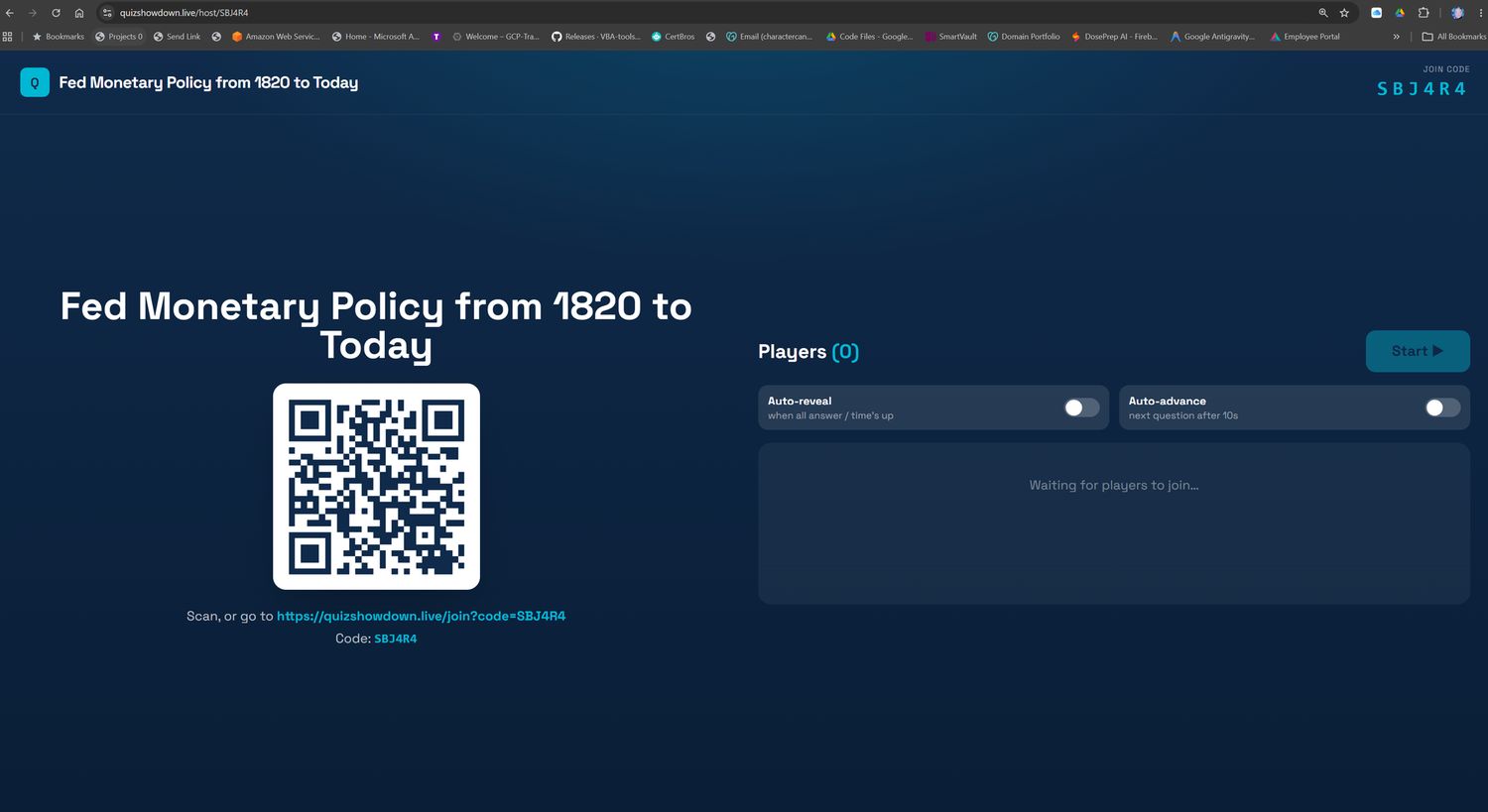1488x812 pixels.
Task: Open the Projects 0 bookmark
Action: pos(119,37)
